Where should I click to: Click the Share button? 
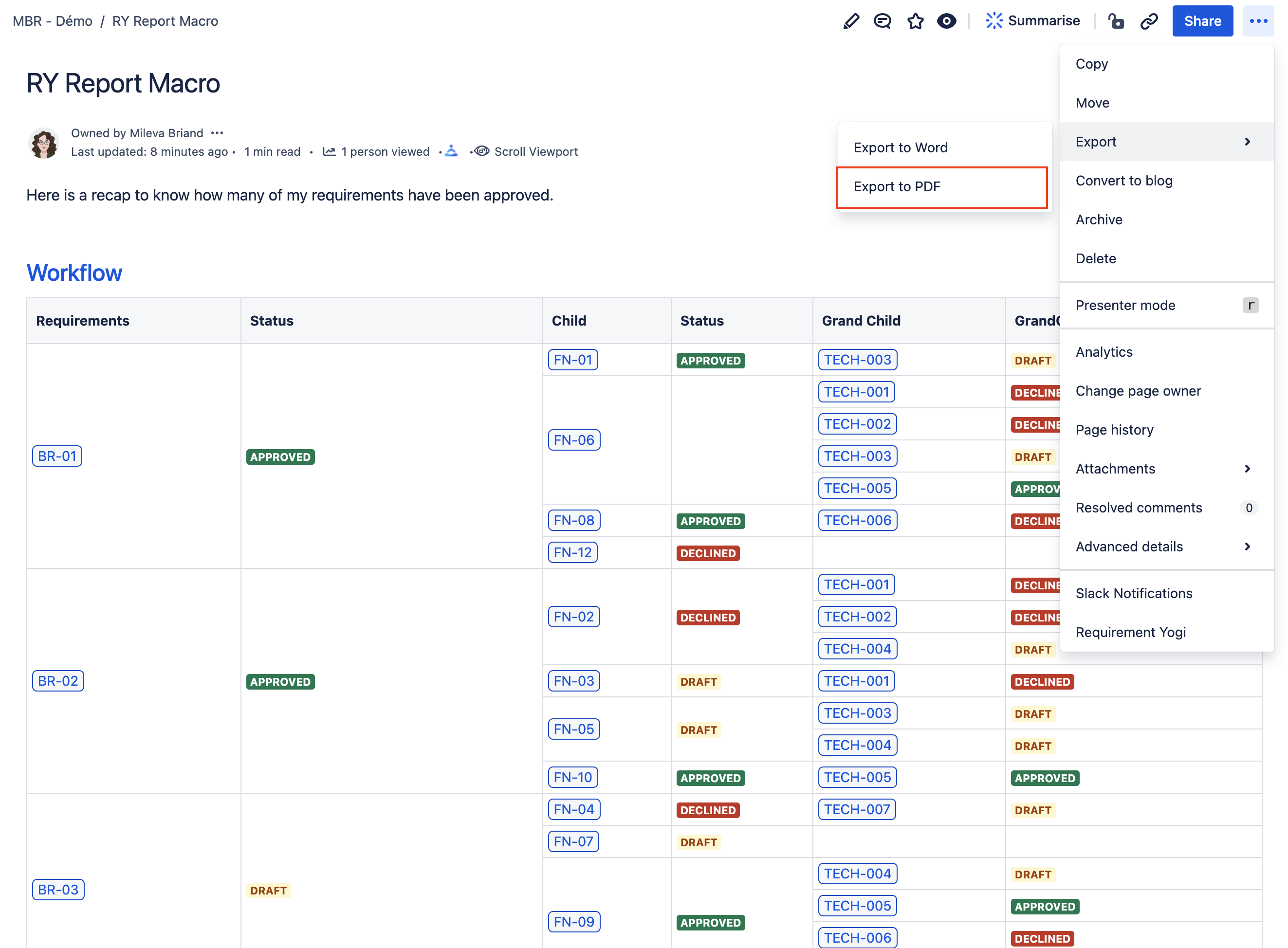pos(1202,20)
